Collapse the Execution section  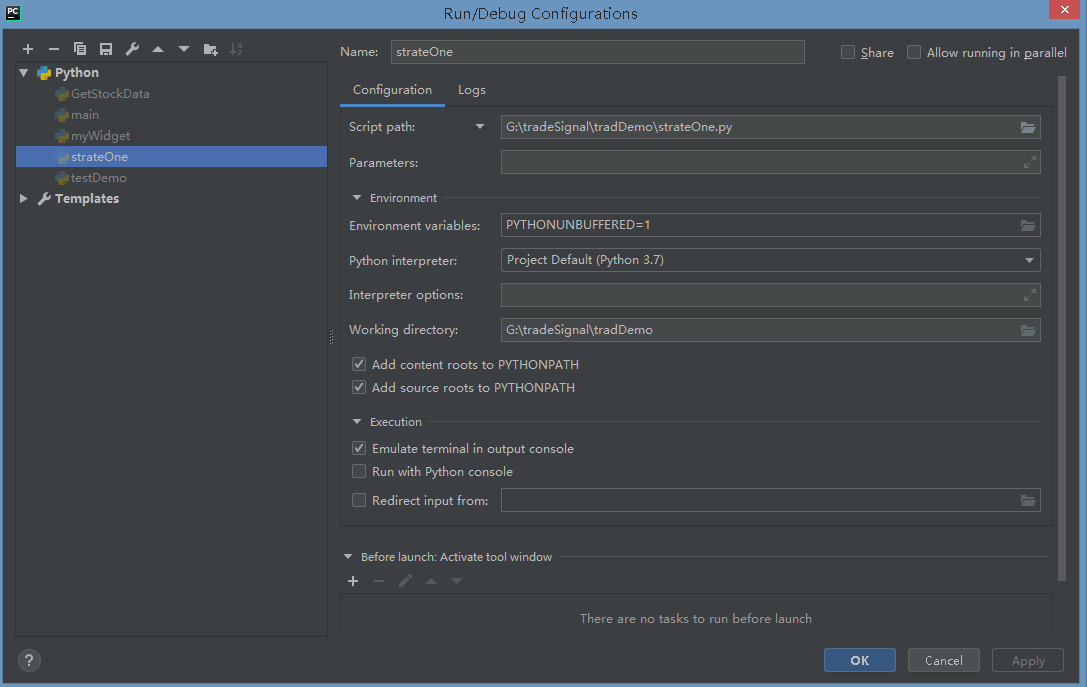coord(357,421)
